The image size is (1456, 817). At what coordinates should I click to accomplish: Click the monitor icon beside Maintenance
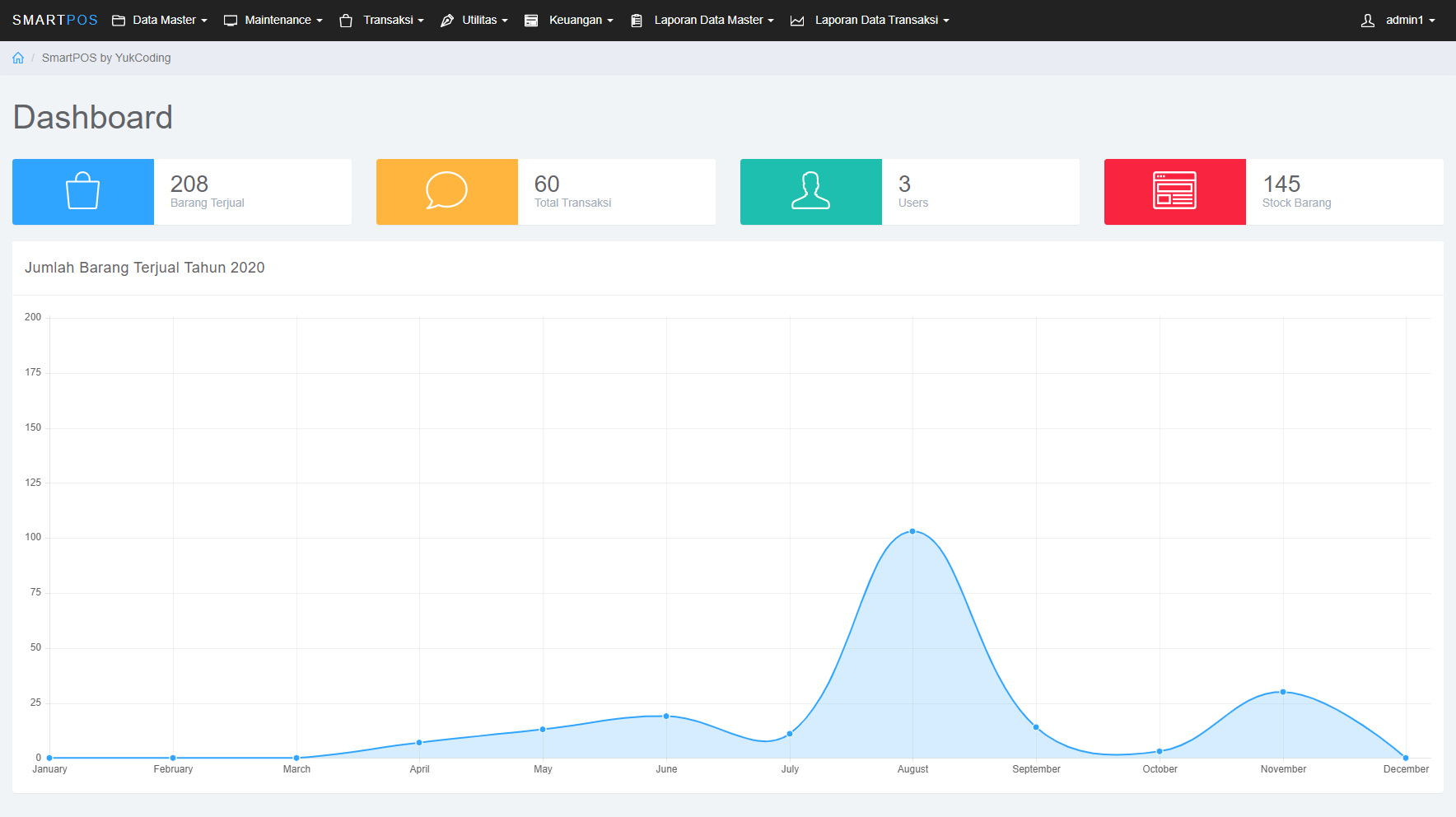pyautogui.click(x=231, y=21)
